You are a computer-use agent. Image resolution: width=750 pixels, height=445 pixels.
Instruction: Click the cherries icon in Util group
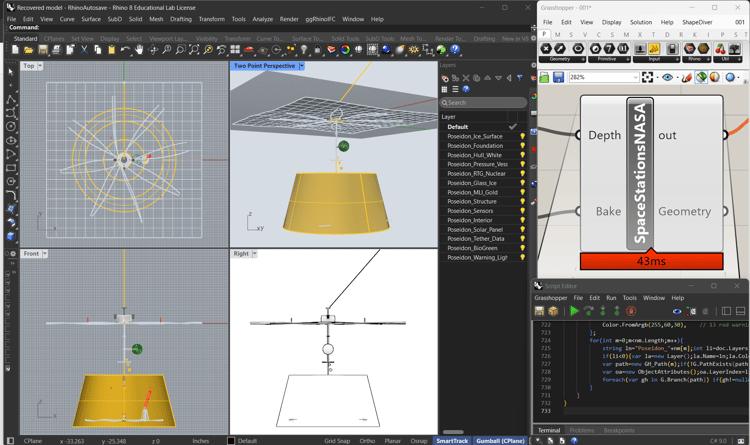point(720,48)
